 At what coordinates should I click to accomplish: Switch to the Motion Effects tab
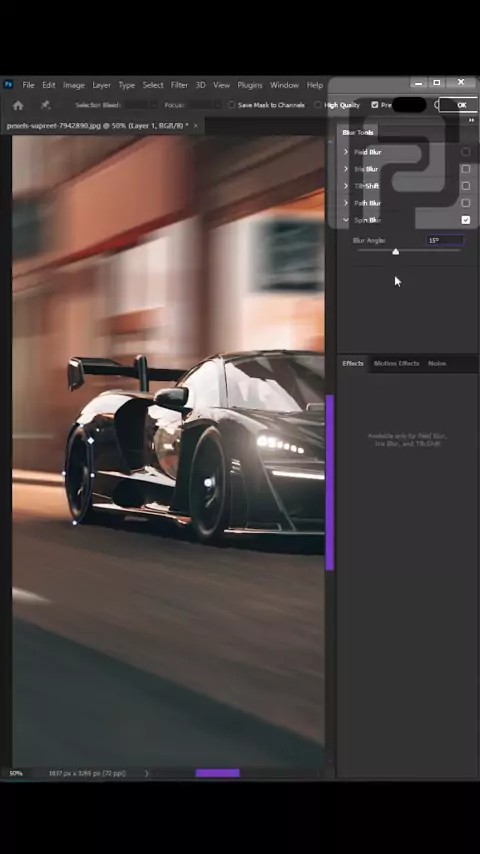pos(397,363)
